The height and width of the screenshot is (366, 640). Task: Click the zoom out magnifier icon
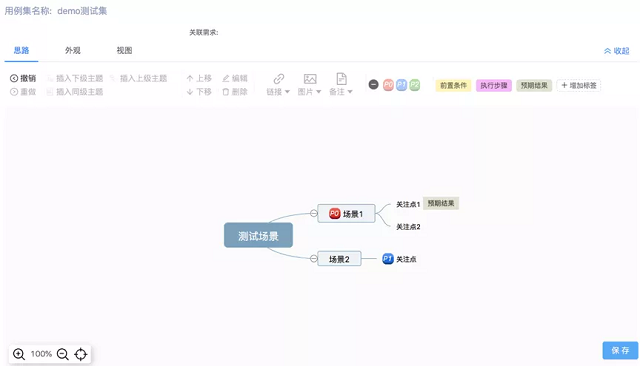pyautogui.click(x=62, y=354)
